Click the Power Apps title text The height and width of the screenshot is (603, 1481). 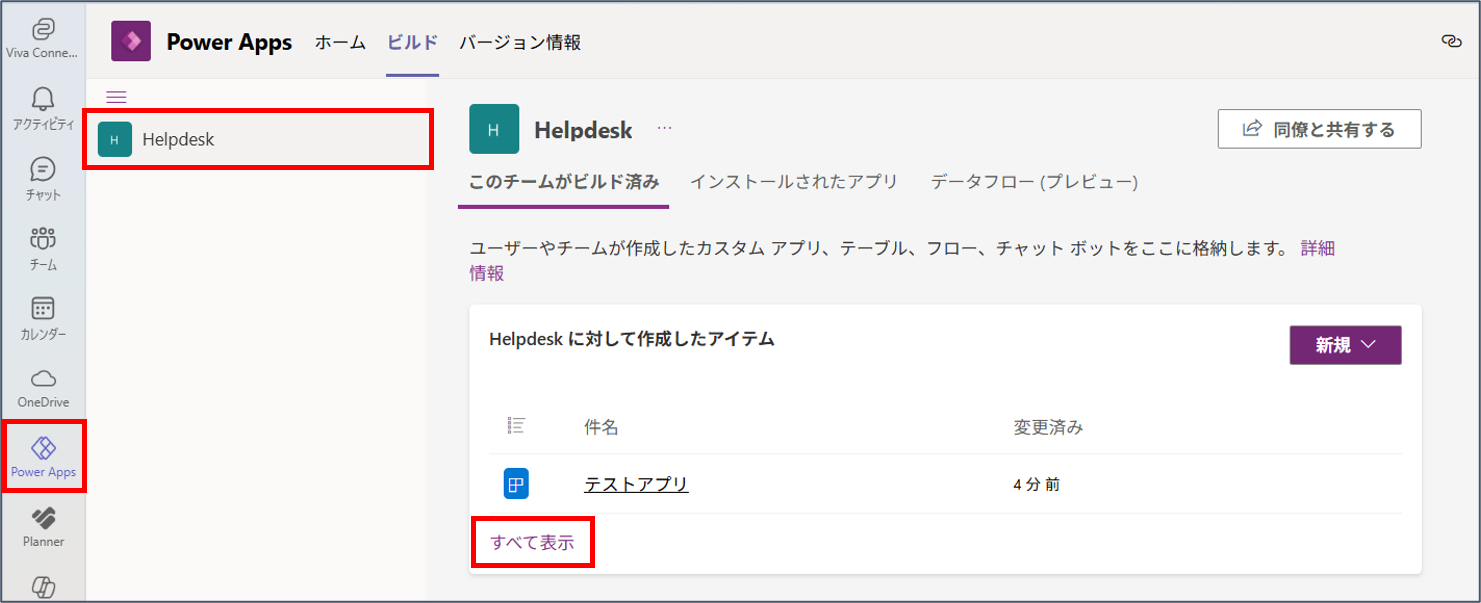(x=229, y=42)
